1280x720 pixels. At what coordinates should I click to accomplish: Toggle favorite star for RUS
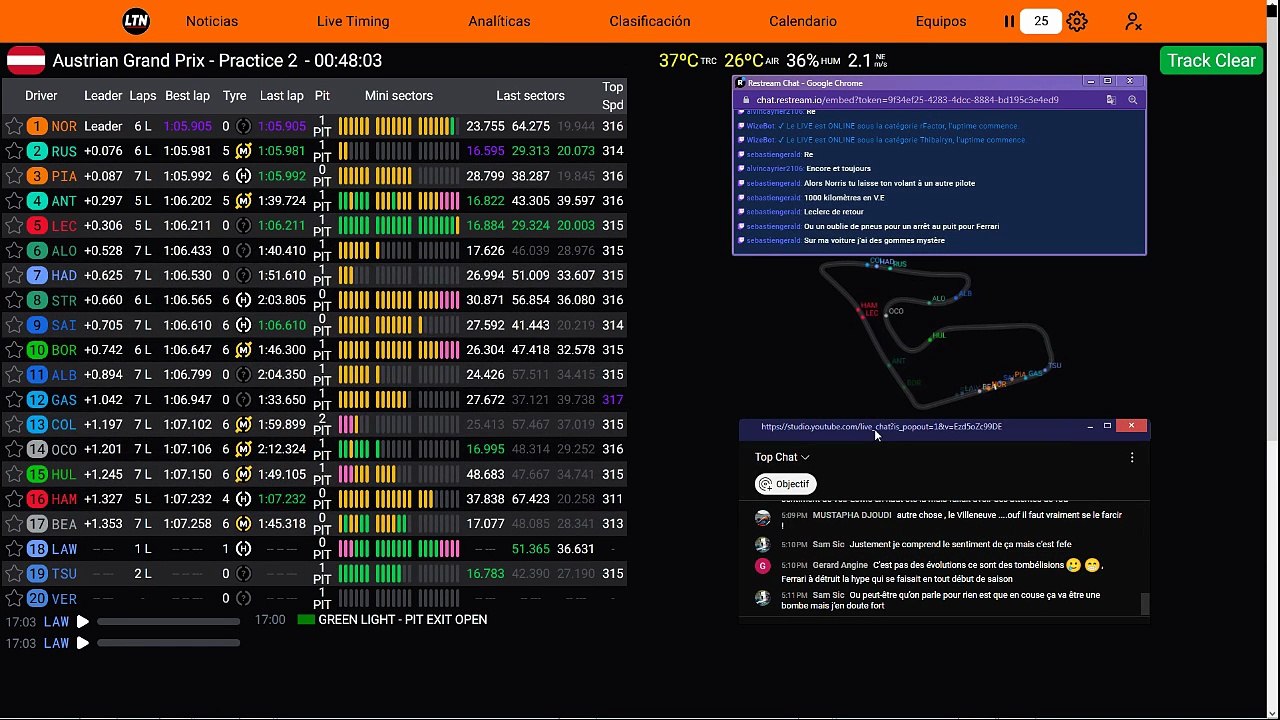point(14,151)
